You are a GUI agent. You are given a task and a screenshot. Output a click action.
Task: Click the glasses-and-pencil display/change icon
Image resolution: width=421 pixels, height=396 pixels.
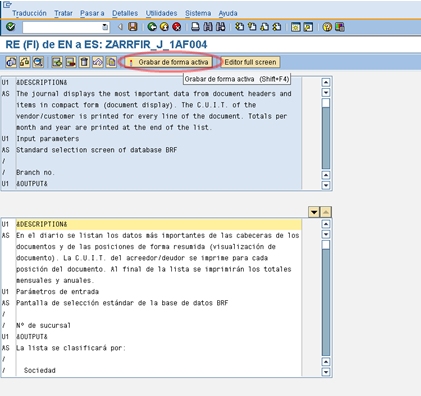tap(11, 62)
